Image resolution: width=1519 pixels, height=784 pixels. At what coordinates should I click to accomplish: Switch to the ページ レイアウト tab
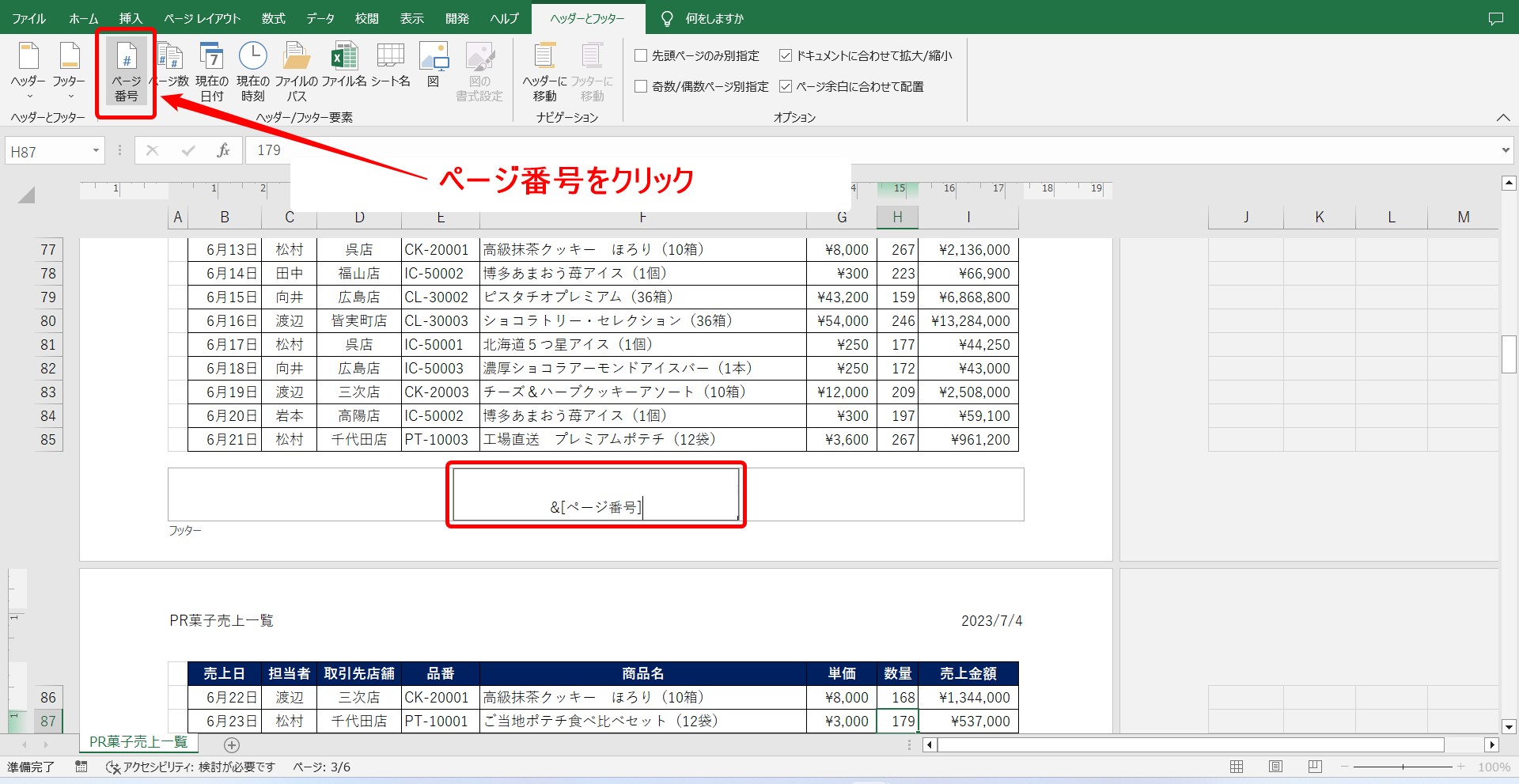[x=202, y=18]
